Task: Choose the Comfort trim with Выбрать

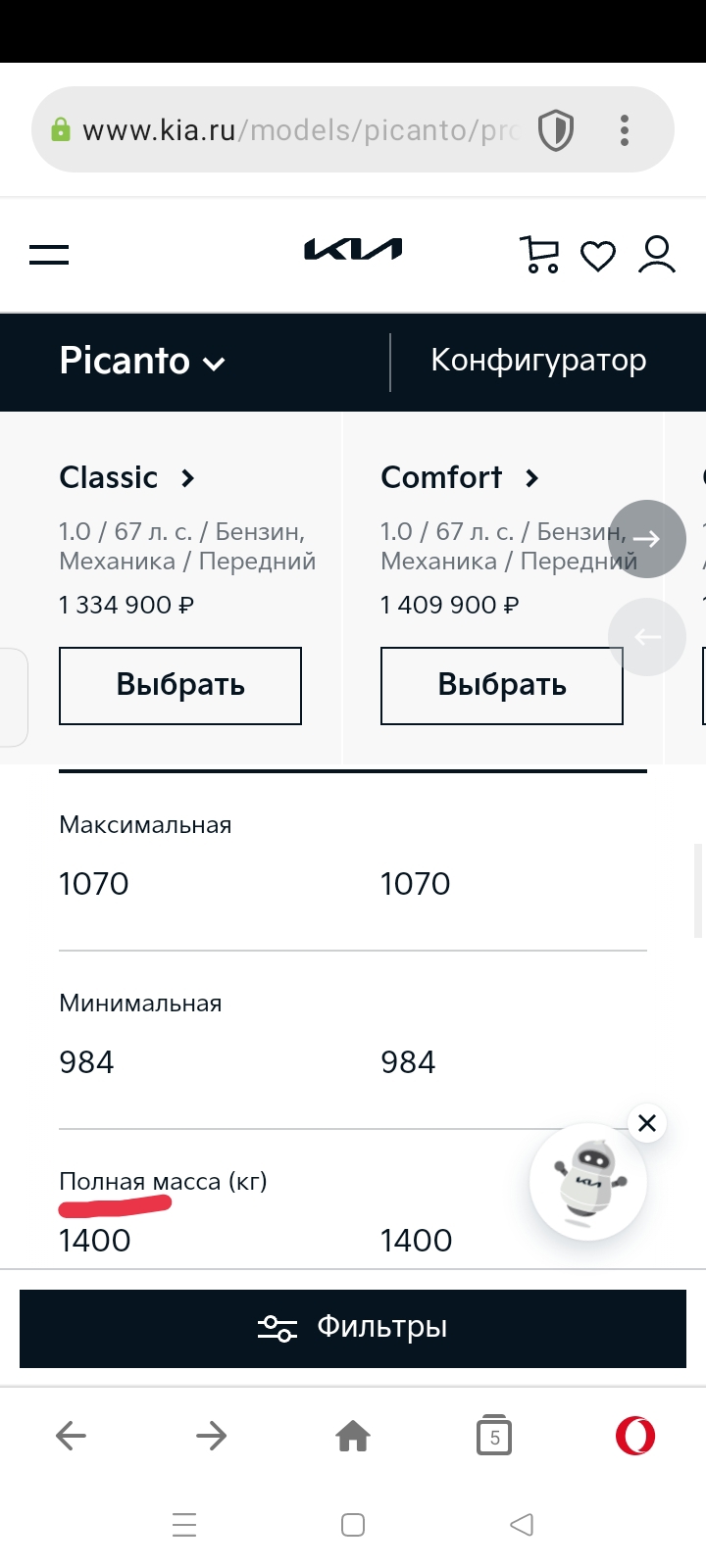Action: click(x=501, y=685)
